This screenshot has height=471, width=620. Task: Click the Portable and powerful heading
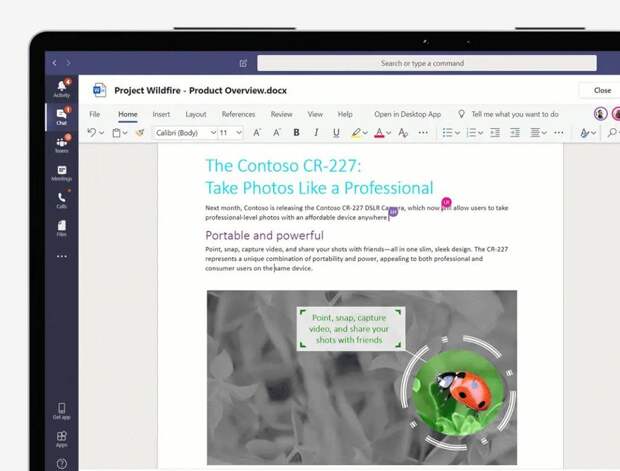click(x=264, y=235)
